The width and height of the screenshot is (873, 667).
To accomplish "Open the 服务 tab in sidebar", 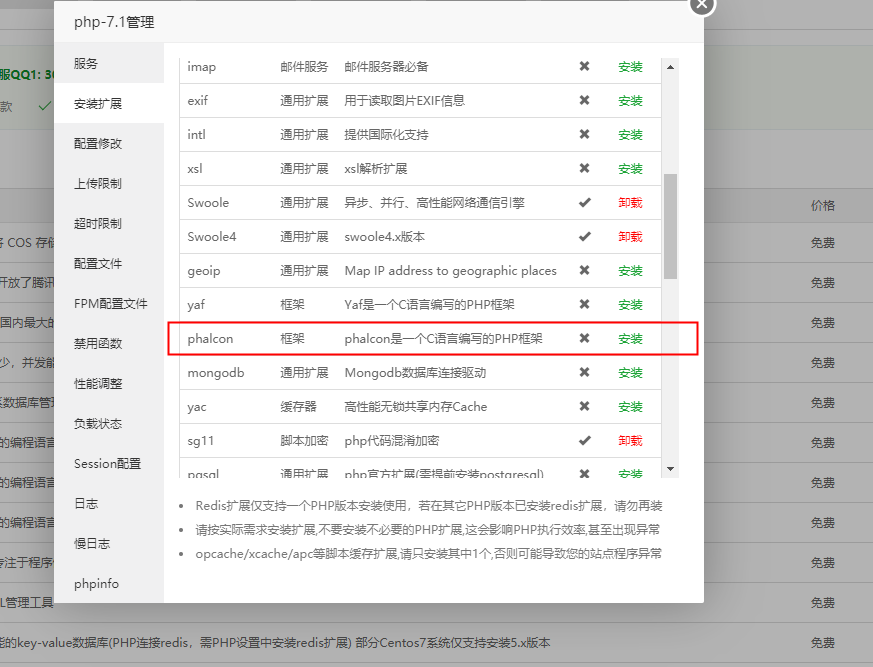I will coord(109,63).
